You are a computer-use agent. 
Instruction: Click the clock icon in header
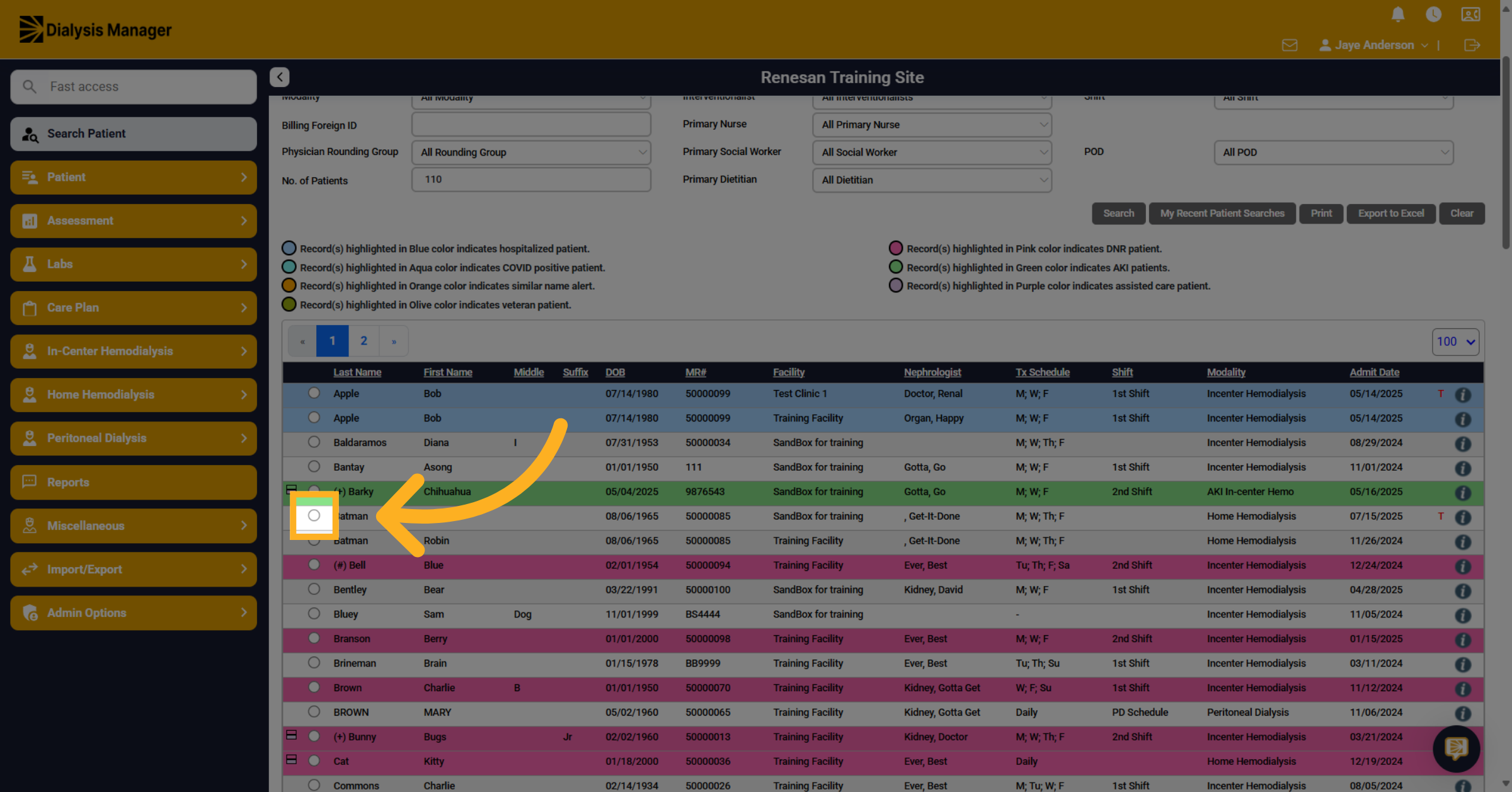1433,14
